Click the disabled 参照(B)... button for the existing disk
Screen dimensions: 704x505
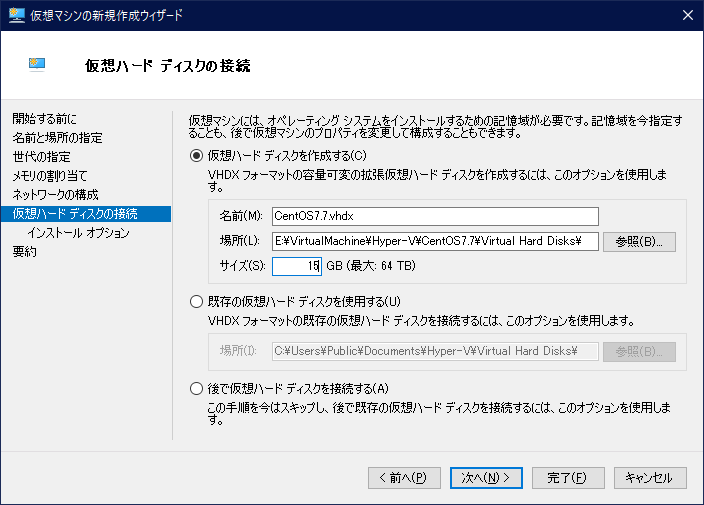639,352
